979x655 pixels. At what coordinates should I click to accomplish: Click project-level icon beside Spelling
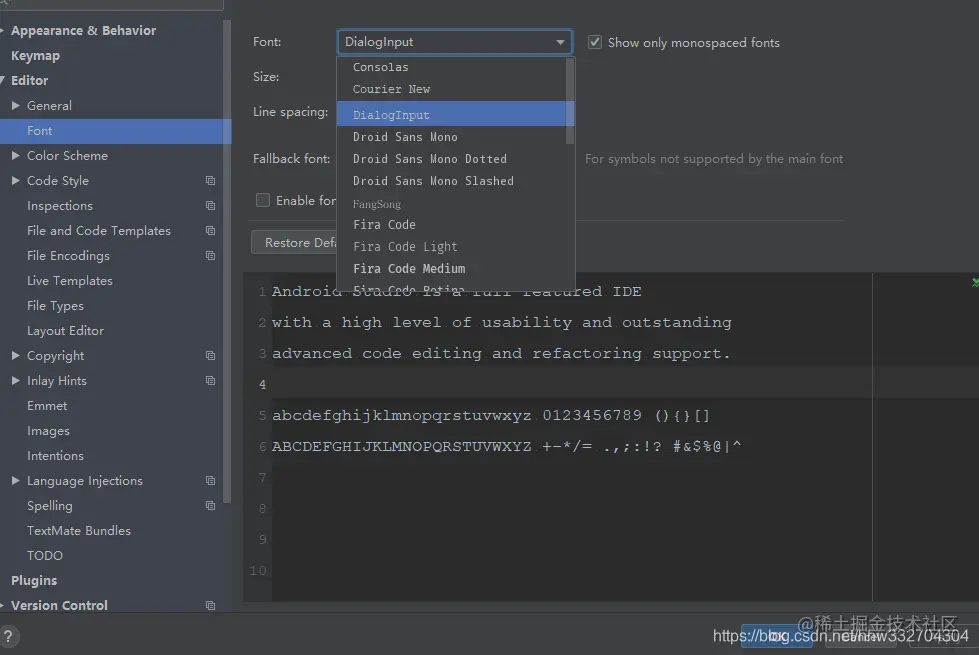coord(210,505)
